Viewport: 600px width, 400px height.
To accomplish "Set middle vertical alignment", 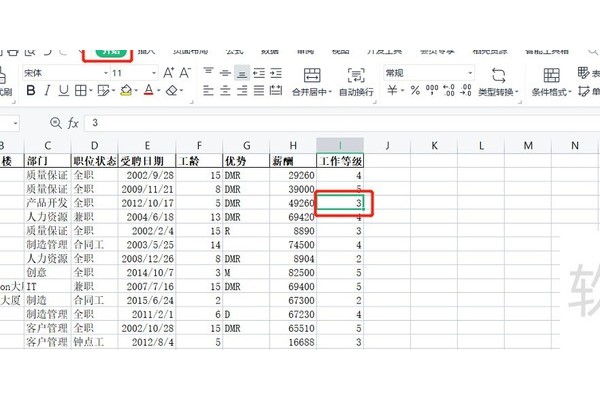I will click(x=225, y=72).
